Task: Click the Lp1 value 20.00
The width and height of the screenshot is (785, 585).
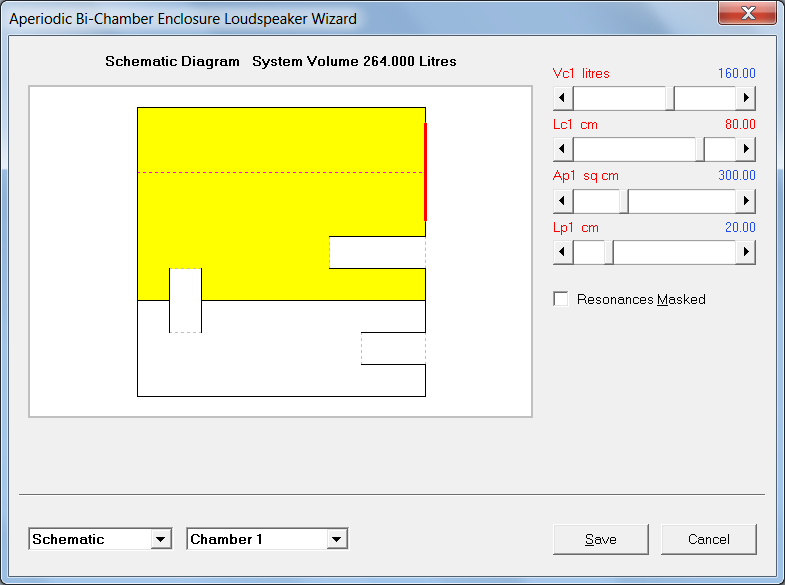Action: click(740, 227)
